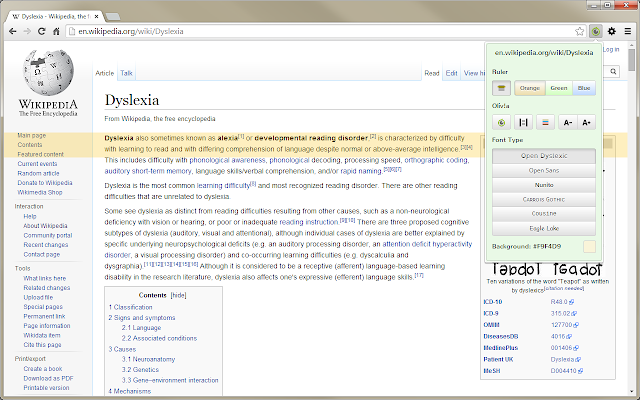This screenshot has width=640, height=400.
Task: Select Eagle Lake font type
Action: point(544,228)
